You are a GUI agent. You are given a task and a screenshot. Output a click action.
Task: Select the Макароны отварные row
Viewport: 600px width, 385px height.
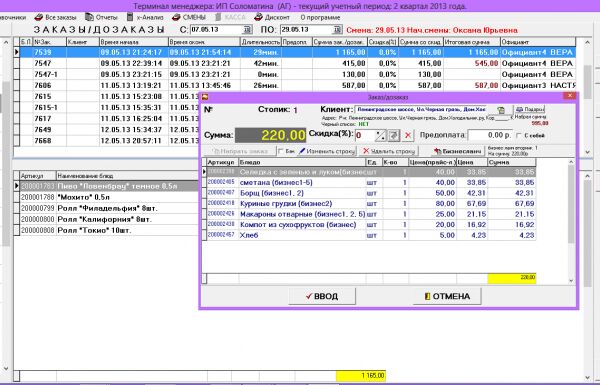[371, 214]
